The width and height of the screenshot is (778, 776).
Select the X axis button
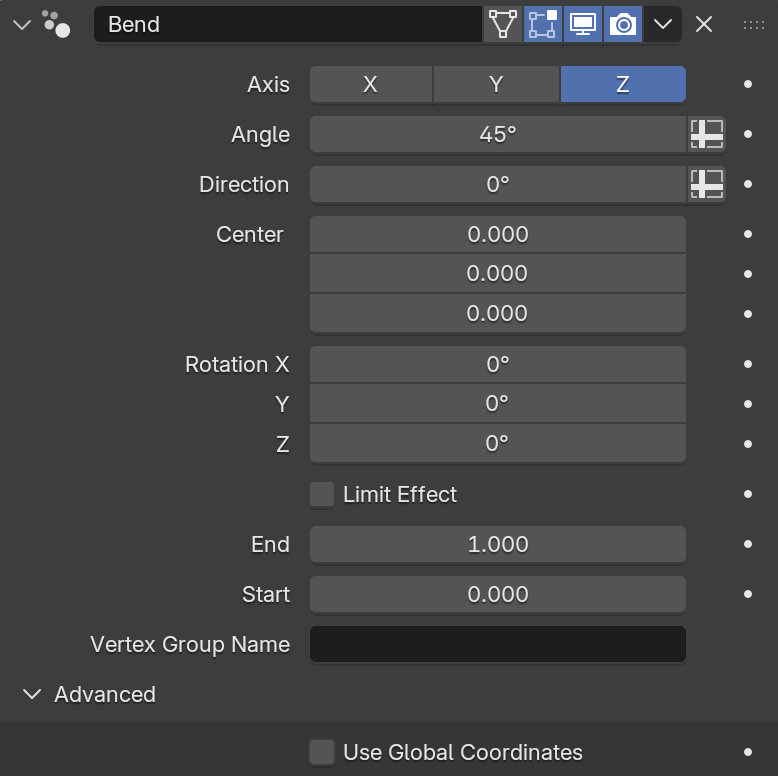tap(371, 84)
